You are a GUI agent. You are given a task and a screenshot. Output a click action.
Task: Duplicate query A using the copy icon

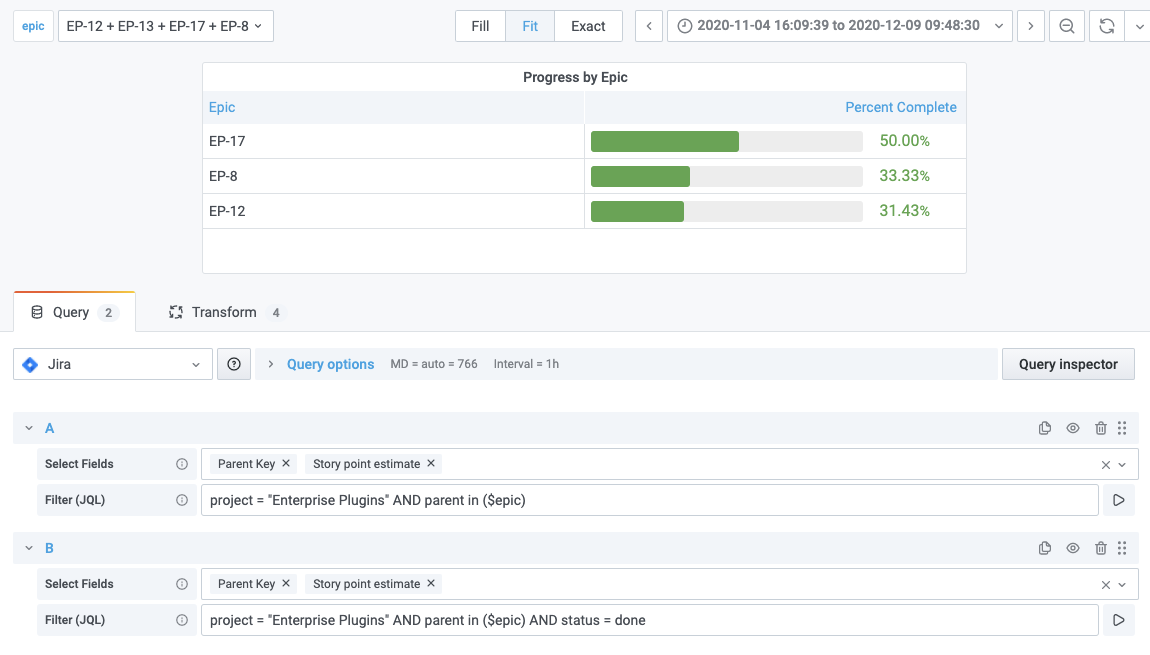(x=1045, y=427)
